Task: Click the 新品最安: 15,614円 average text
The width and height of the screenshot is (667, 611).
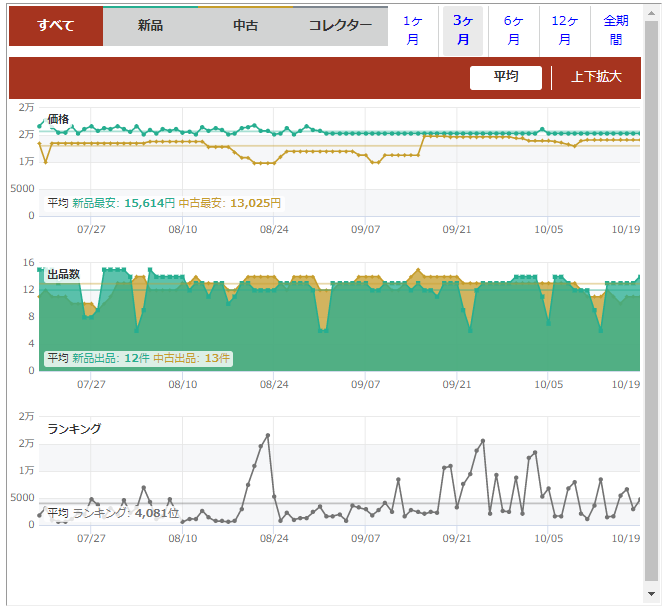Action: click(x=123, y=203)
